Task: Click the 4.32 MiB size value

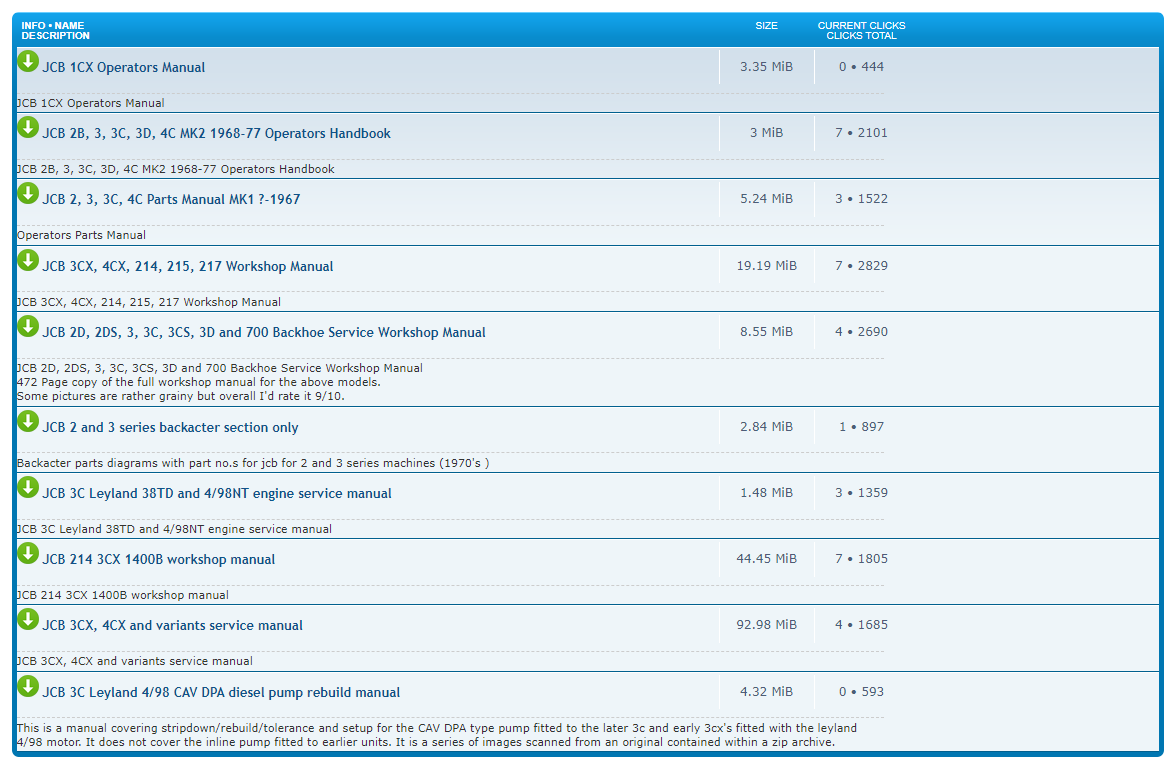Action: click(x=766, y=691)
